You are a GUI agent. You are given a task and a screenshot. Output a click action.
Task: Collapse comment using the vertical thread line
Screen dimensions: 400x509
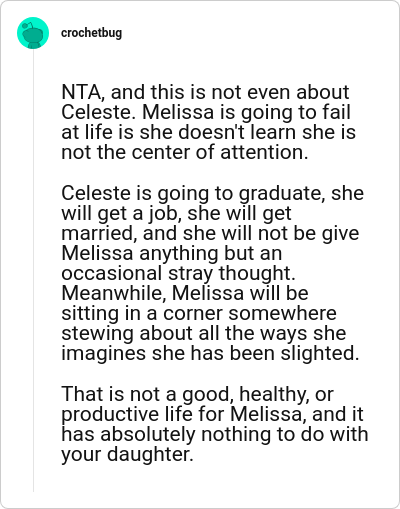coord(33,270)
